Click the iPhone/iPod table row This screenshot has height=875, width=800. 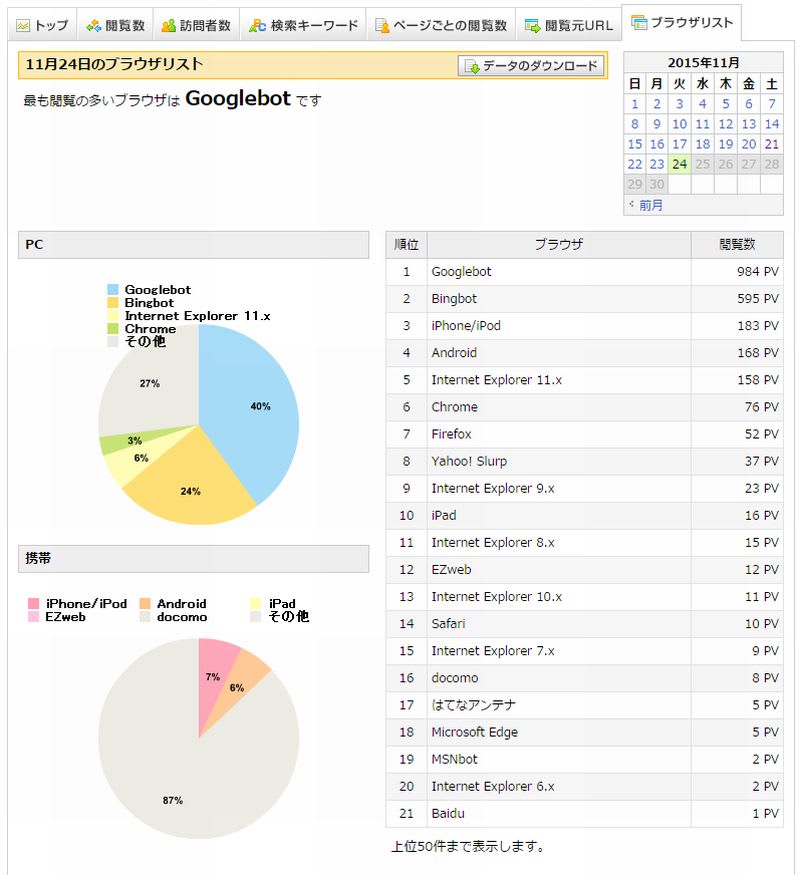coord(584,326)
